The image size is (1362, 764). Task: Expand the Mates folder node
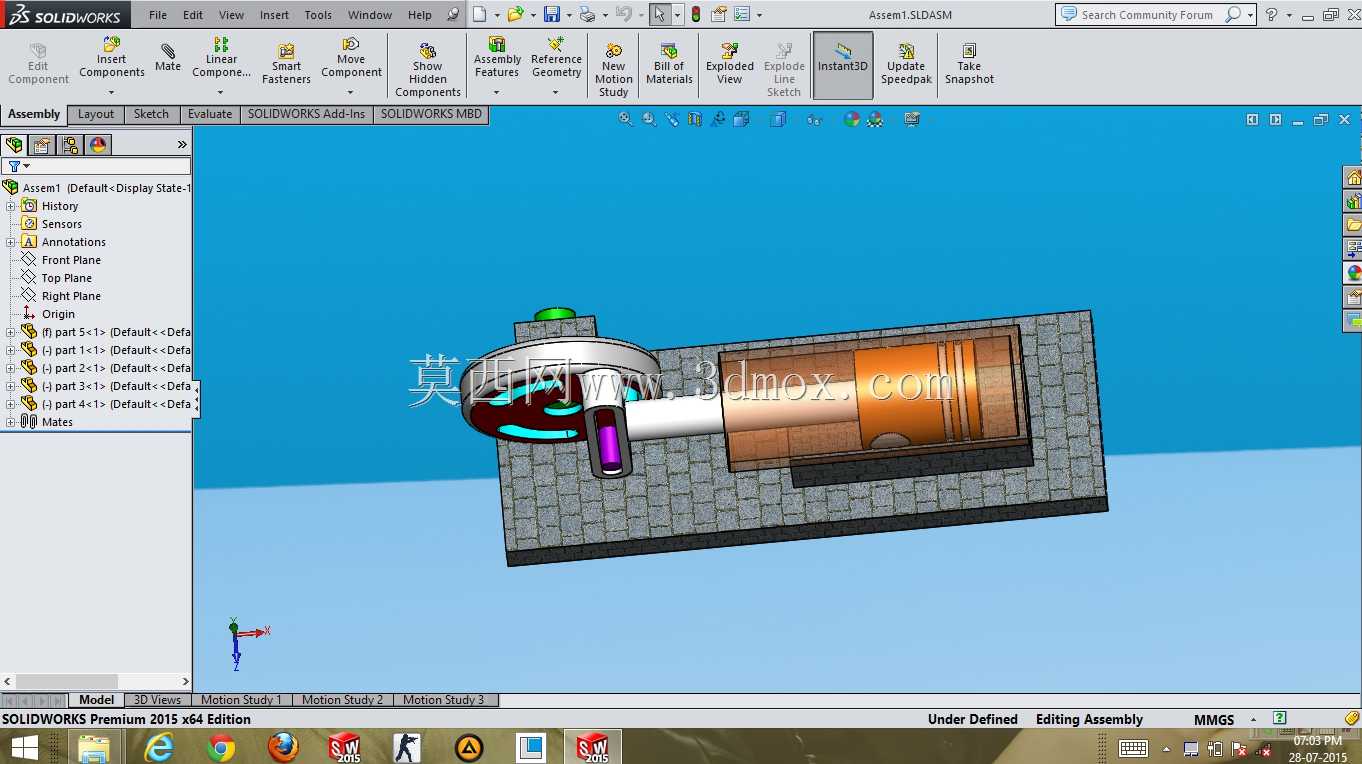[x=11, y=422]
